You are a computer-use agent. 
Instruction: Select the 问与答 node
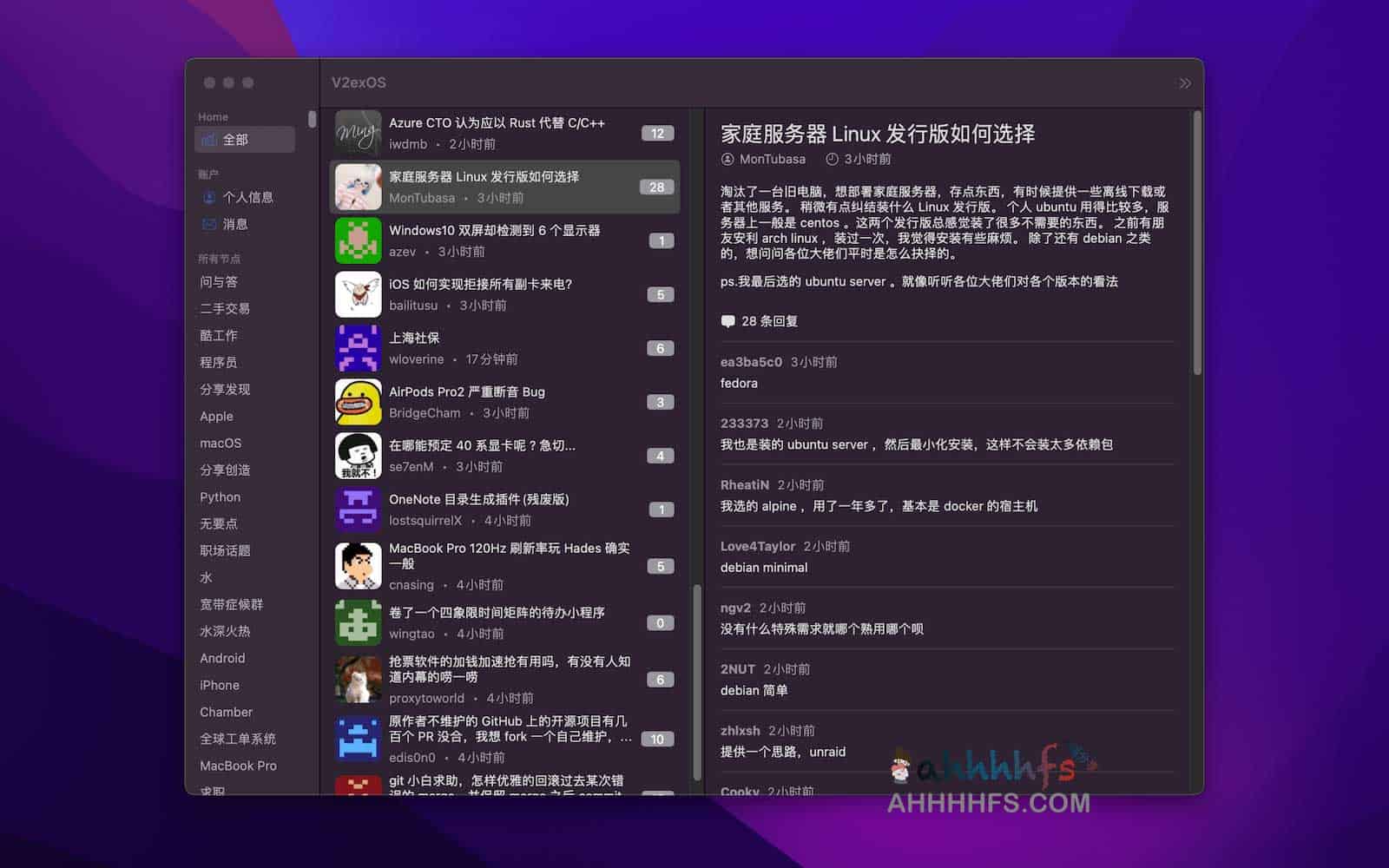click(x=219, y=282)
